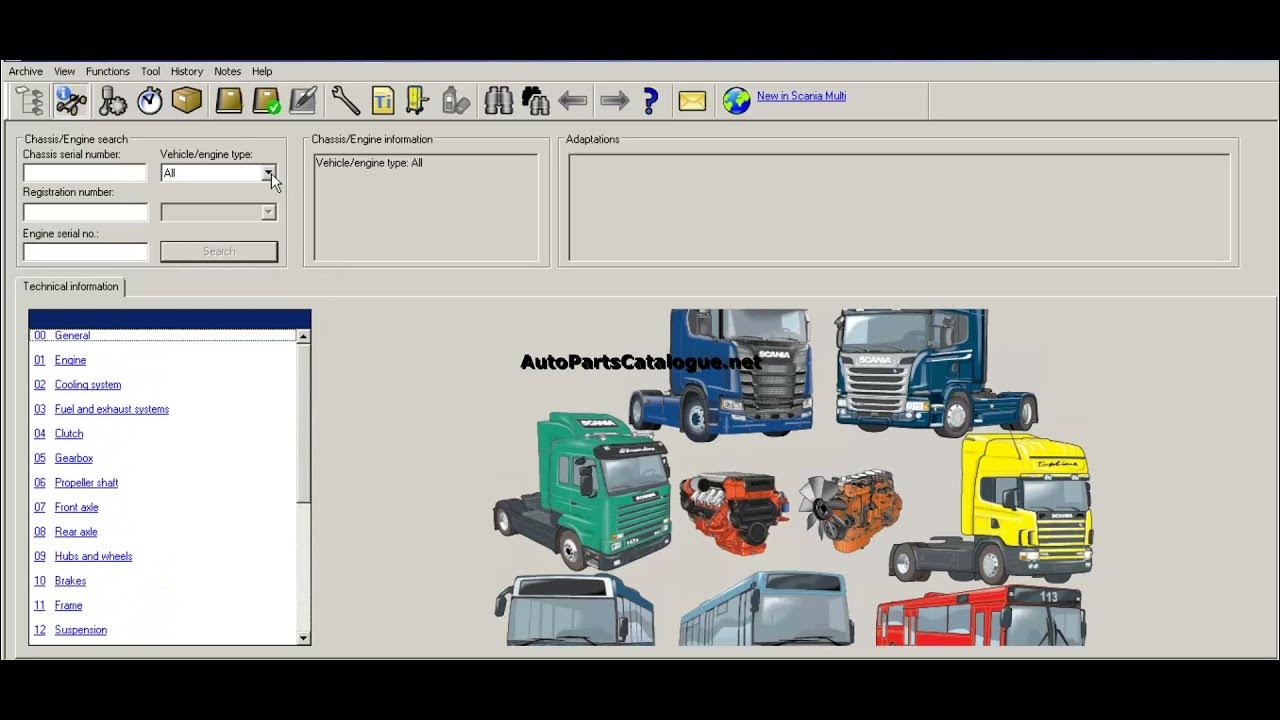Select the technical information toolbar icon
This screenshot has height=720, width=1280.
[x=71, y=100]
